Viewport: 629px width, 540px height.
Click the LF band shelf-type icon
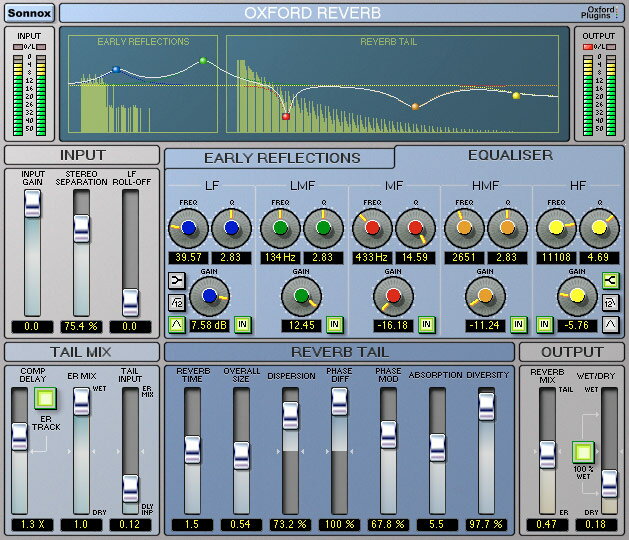pyautogui.click(x=177, y=280)
